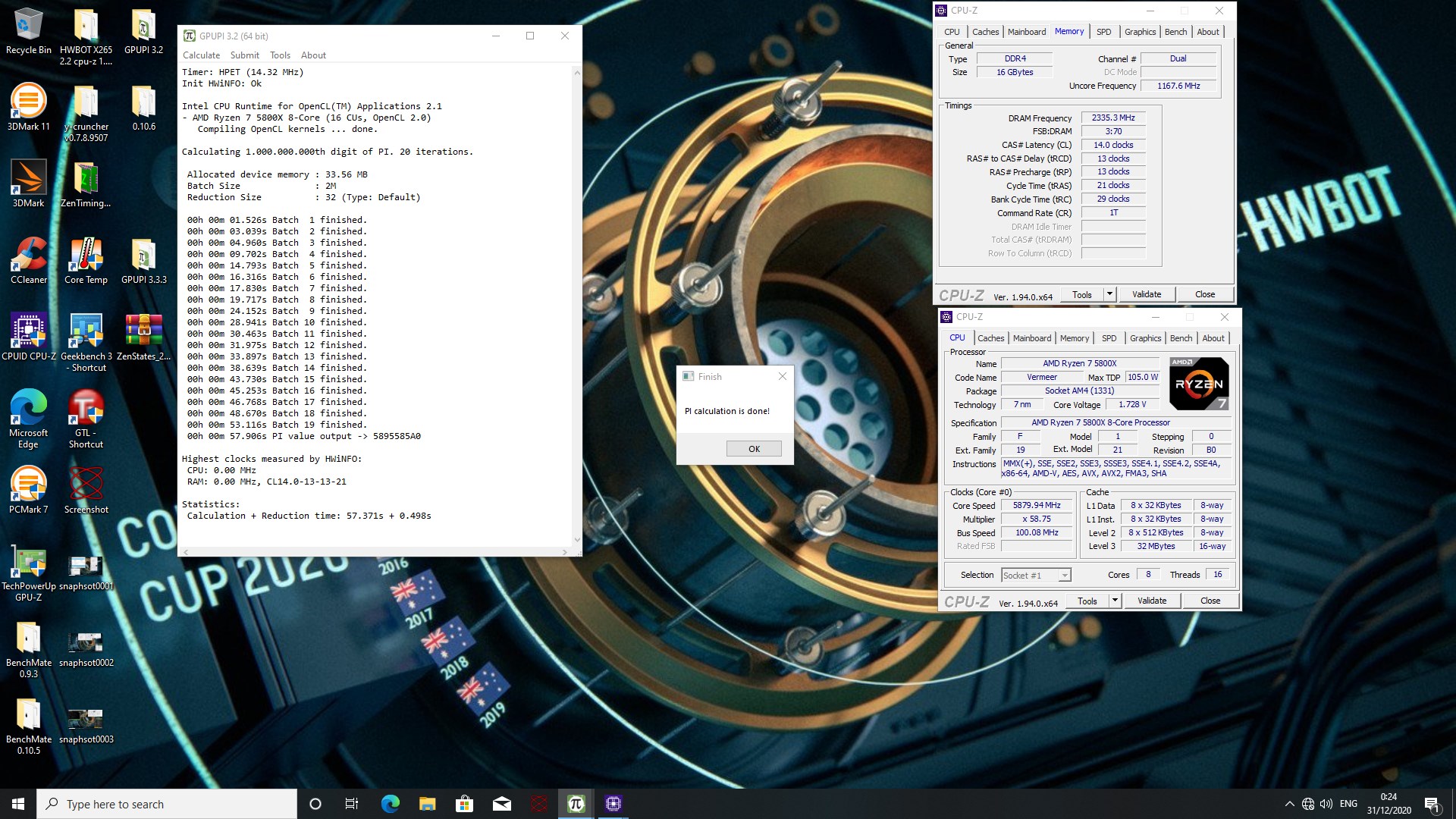Open the Tools menu in GPUPI
1456x819 pixels.
(x=280, y=55)
